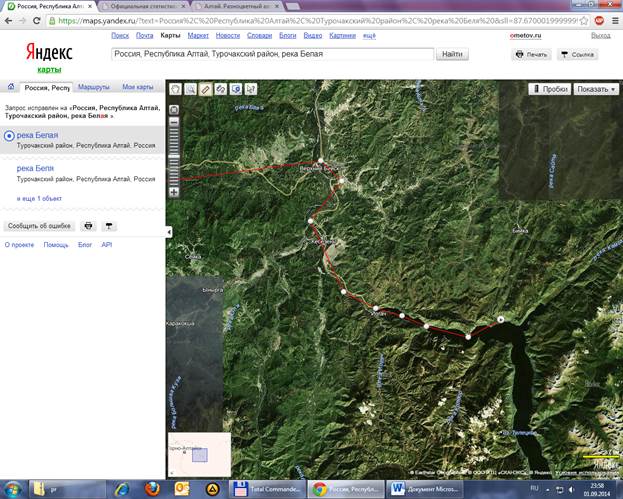Open the Показать dropdown on the map
623x499 pixels.
pyautogui.click(x=596, y=89)
